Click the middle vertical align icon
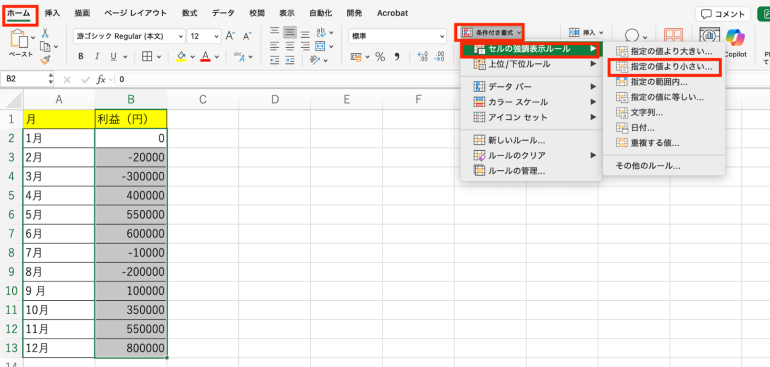Image resolution: width=770 pixels, height=367 pixels. [x=290, y=32]
